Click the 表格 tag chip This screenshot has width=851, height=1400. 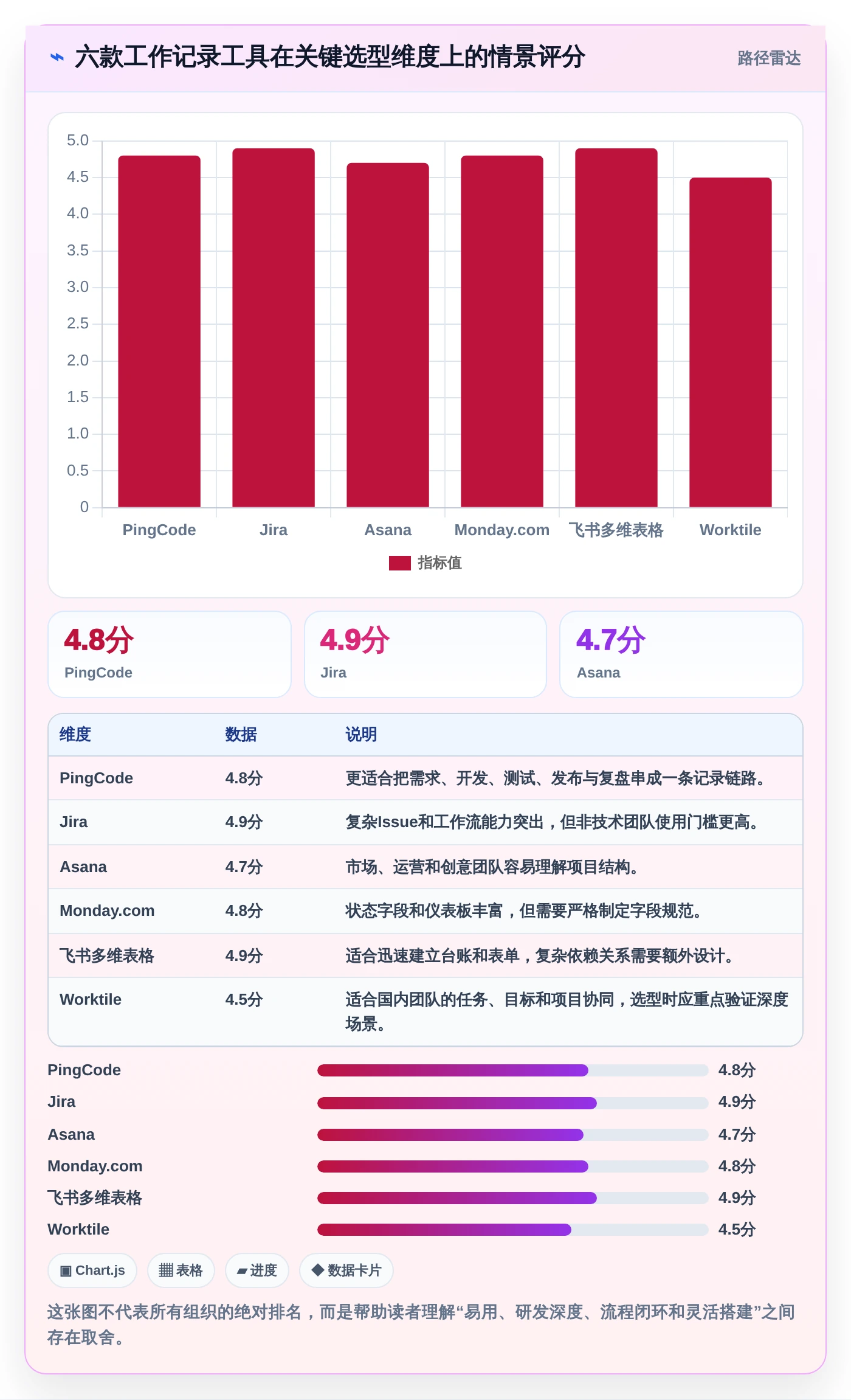tap(181, 1270)
